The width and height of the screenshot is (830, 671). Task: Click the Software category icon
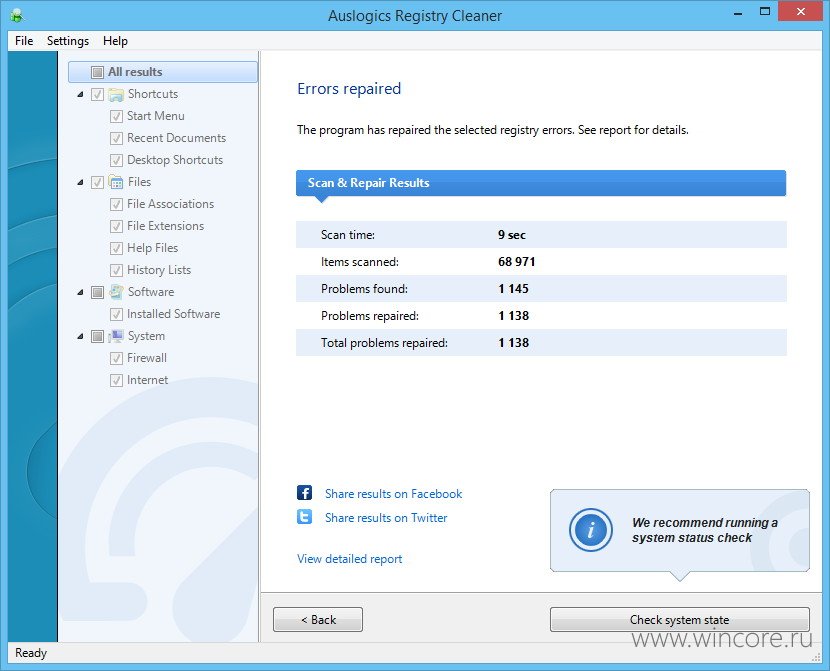pos(116,292)
